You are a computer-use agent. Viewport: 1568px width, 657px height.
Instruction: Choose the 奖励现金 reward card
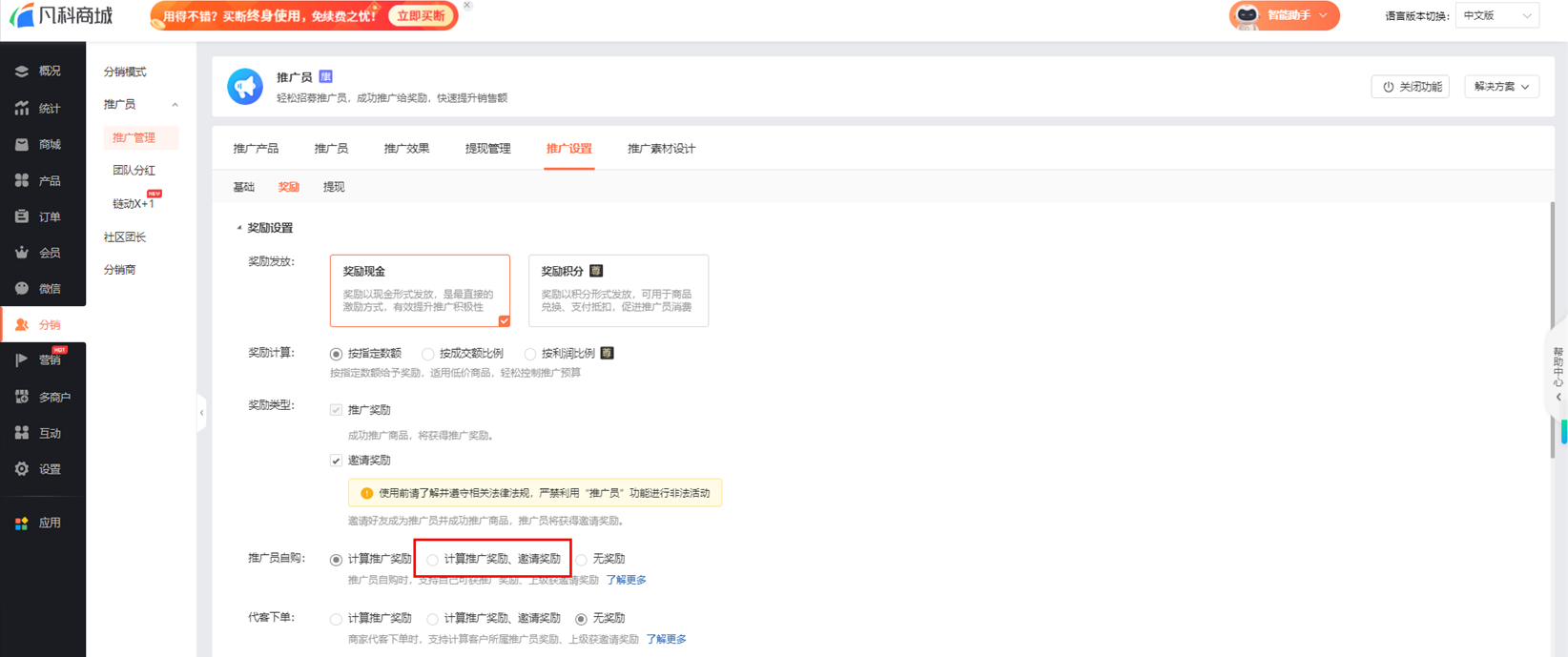point(420,291)
